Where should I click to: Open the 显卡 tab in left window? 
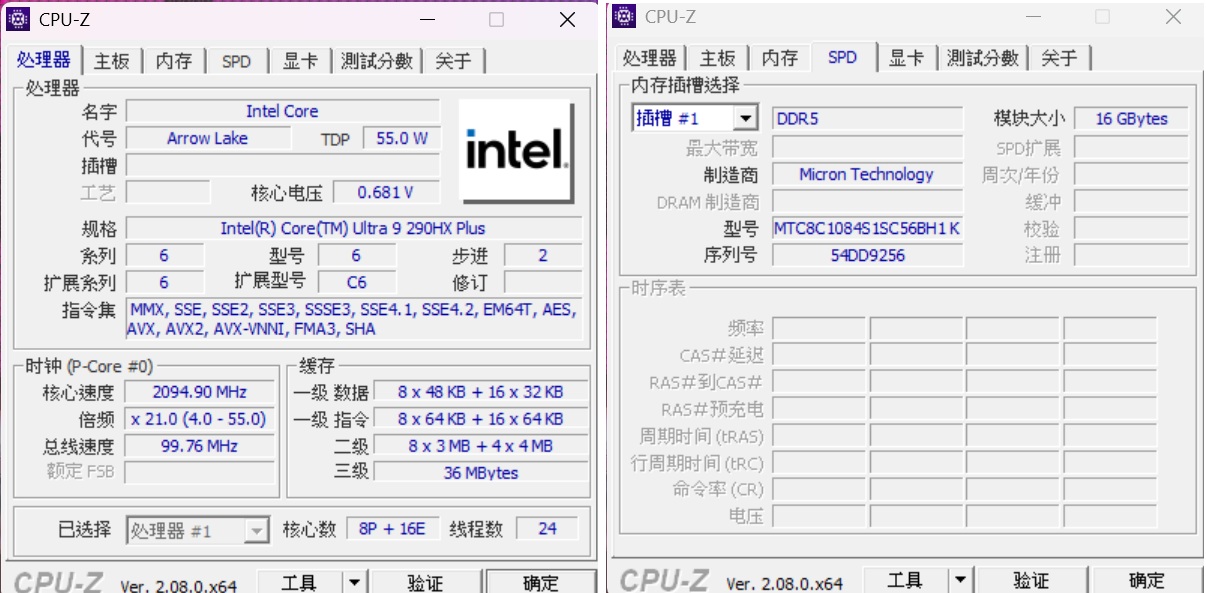[299, 61]
